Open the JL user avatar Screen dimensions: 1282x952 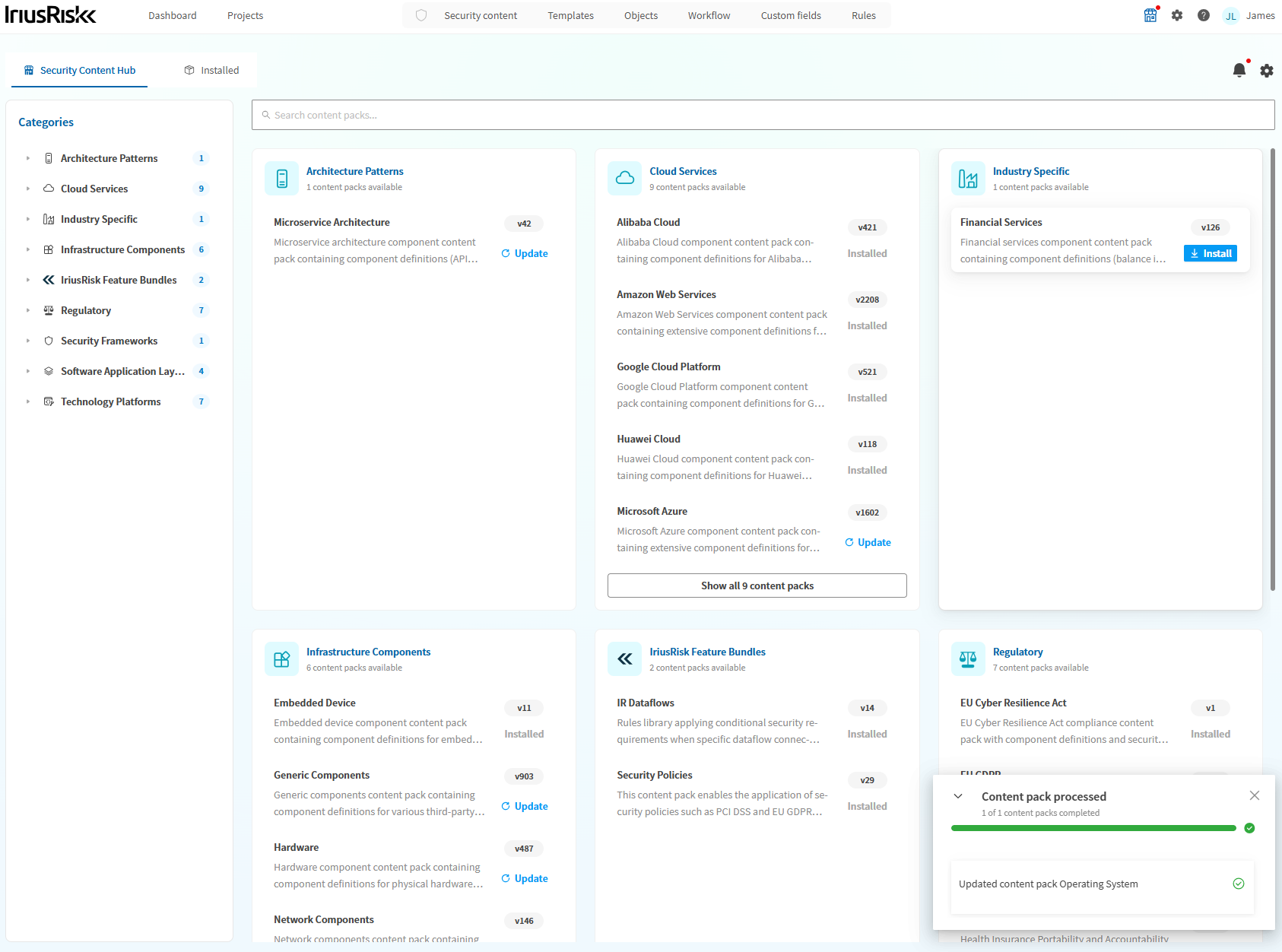coord(1230,16)
